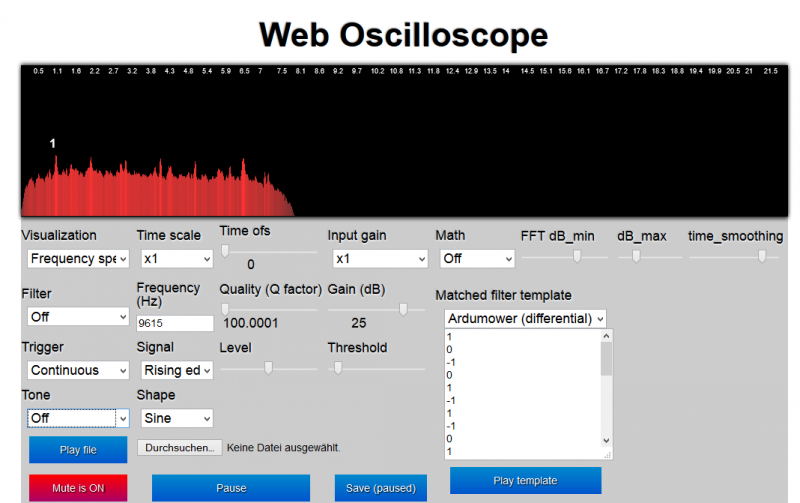
Task: Click the Gain (dB) slider handle
Action: (x=403, y=309)
